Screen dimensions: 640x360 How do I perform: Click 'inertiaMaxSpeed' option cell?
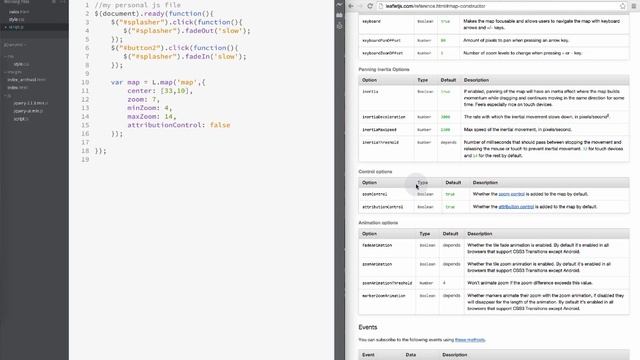click(379, 130)
